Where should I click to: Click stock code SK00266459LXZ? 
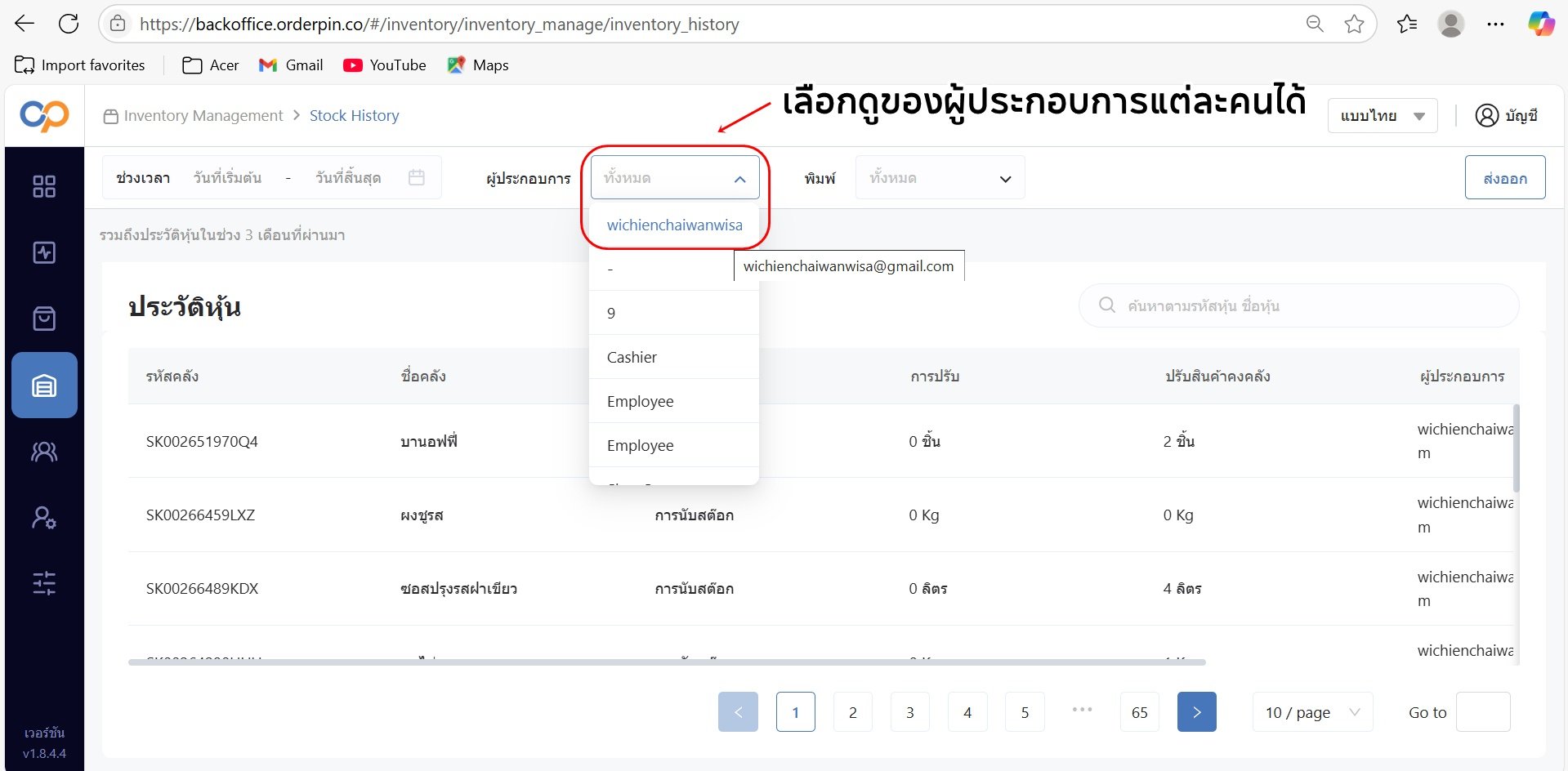click(x=200, y=515)
